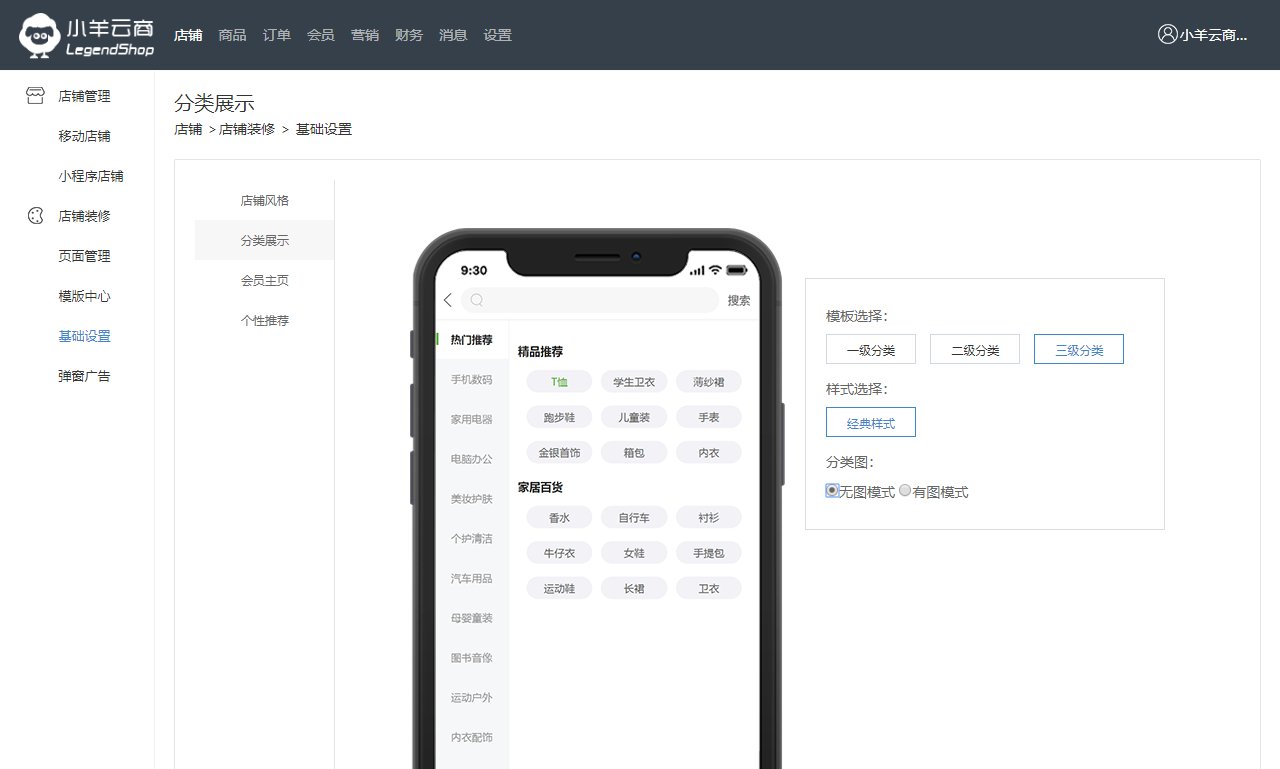Click 店铺装修 breadcrumb link
1280x769 pixels.
[x=247, y=129]
